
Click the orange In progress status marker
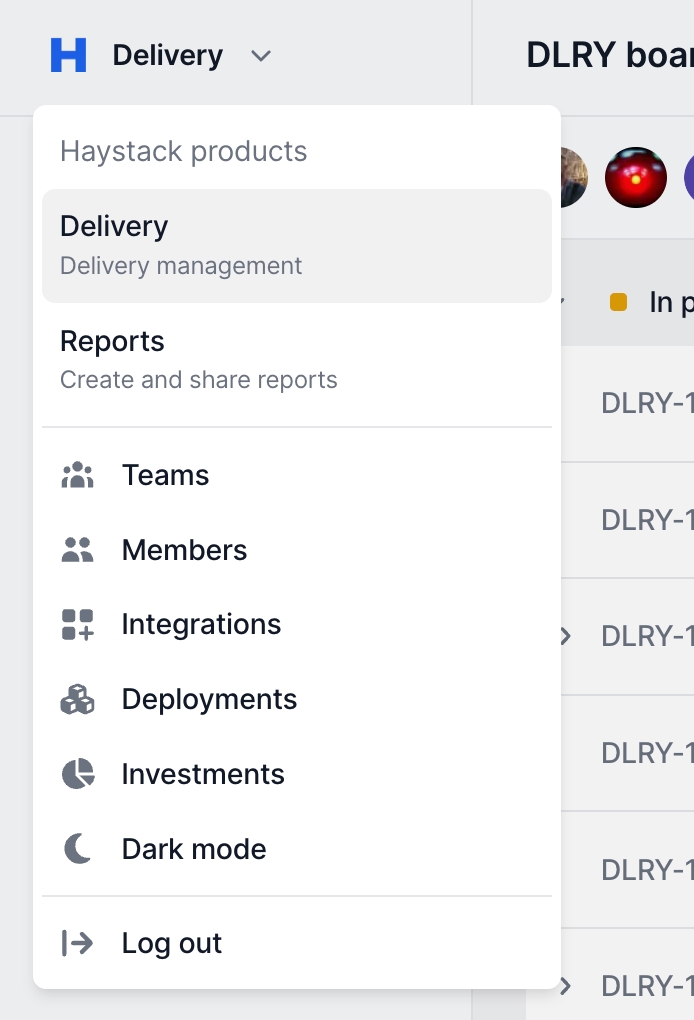click(618, 302)
